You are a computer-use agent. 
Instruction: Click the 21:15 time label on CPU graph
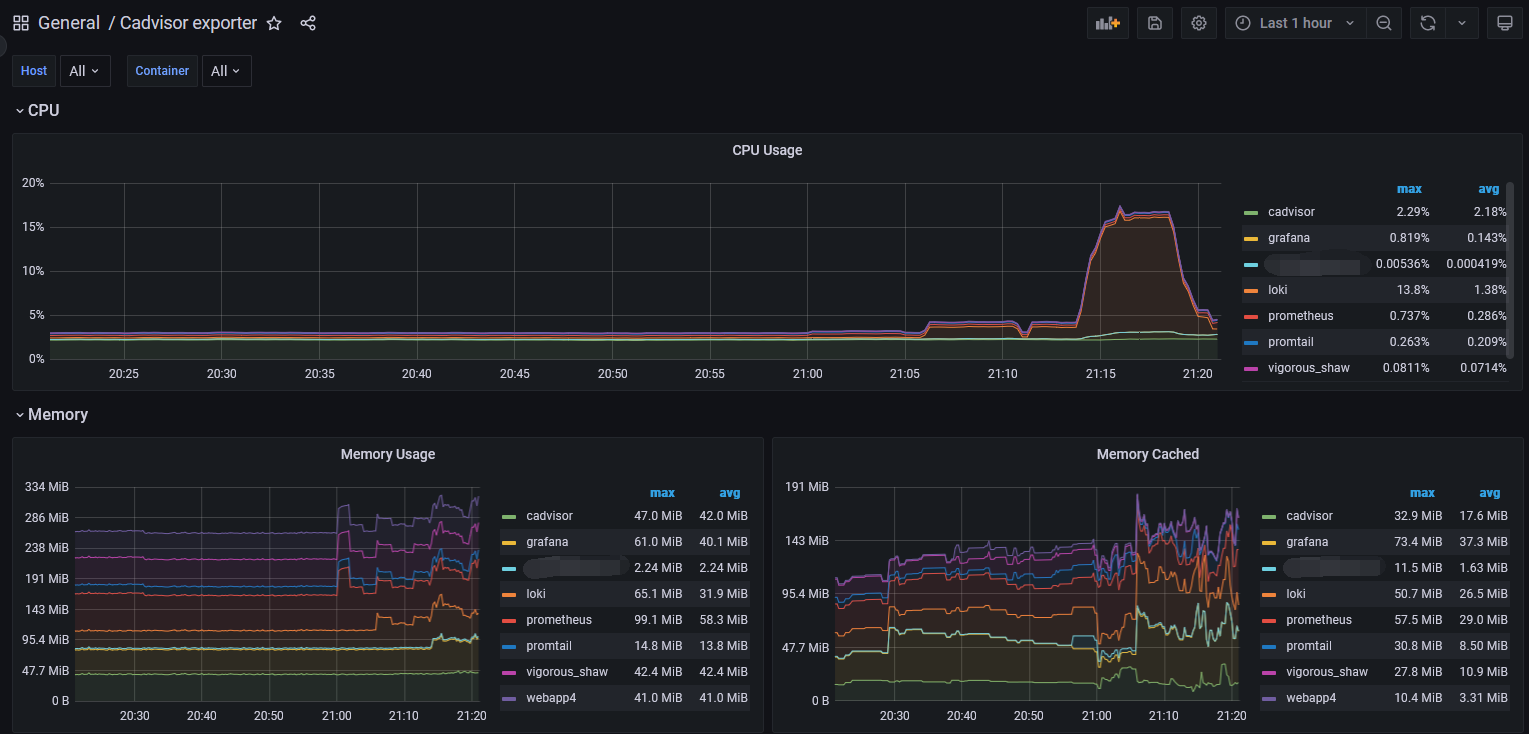(x=1100, y=373)
